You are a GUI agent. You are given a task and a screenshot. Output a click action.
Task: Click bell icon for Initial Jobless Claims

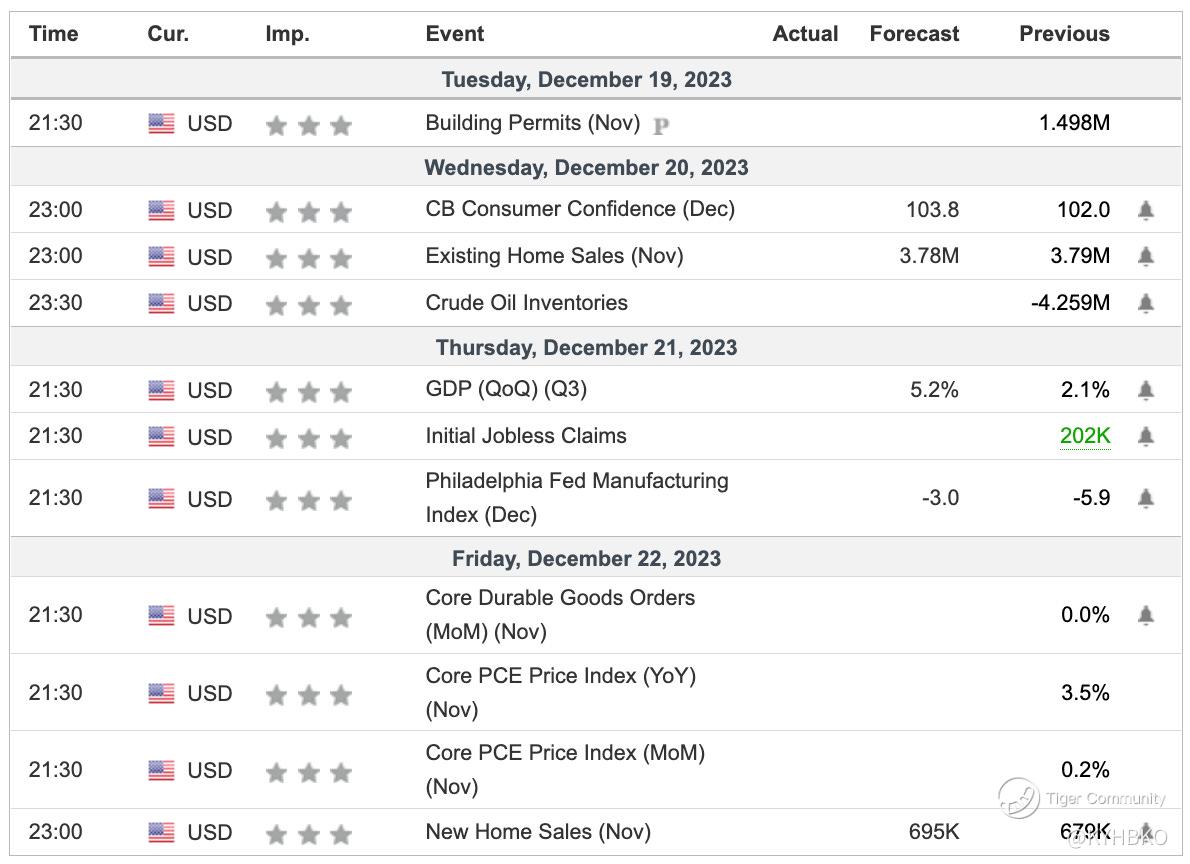pyautogui.click(x=1146, y=436)
